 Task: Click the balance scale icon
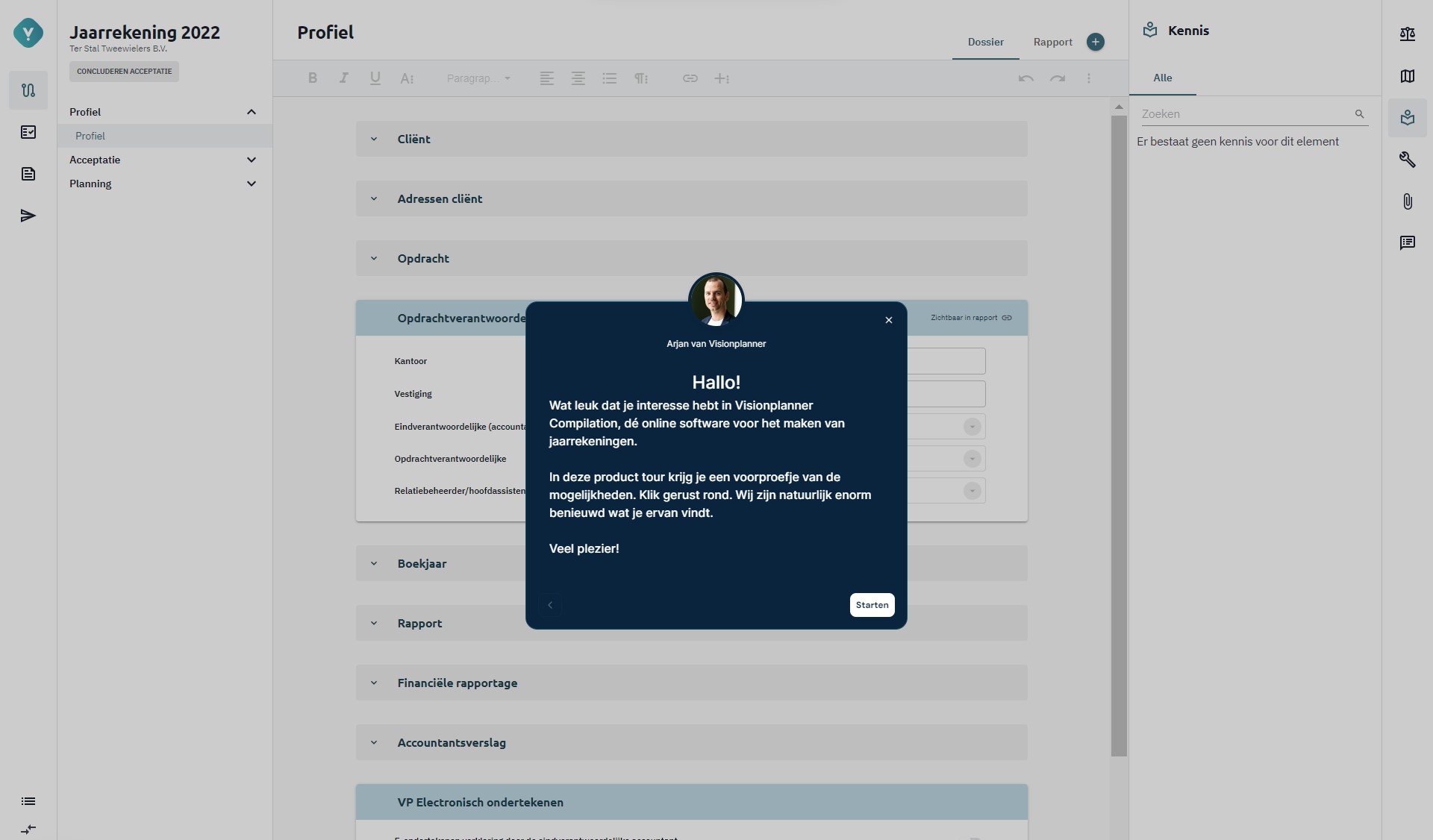click(x=1407, y=34)
